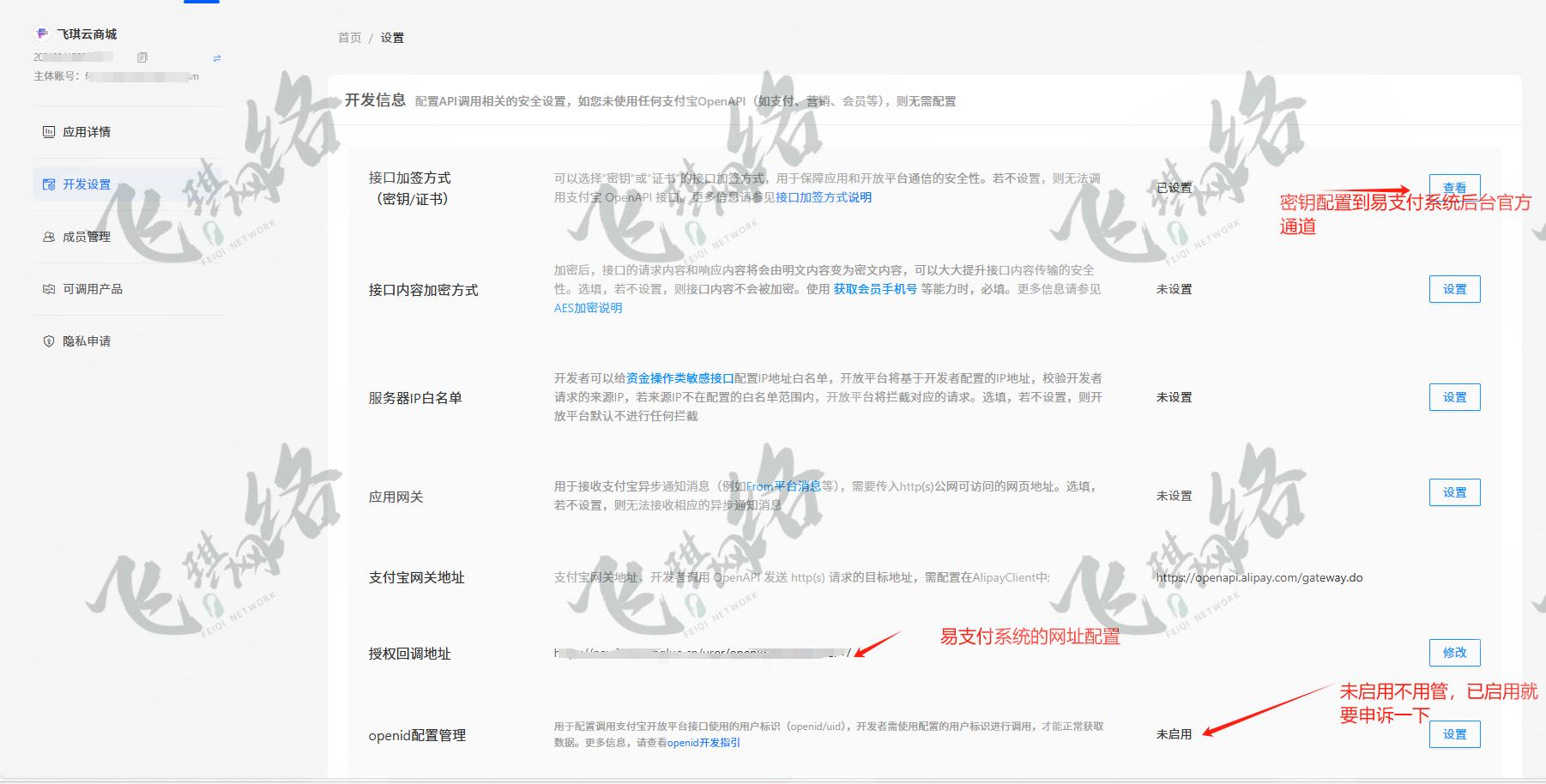Click the 开发信息 section heading
Screen dimensions: 1546x784
(x=375, y=100)
